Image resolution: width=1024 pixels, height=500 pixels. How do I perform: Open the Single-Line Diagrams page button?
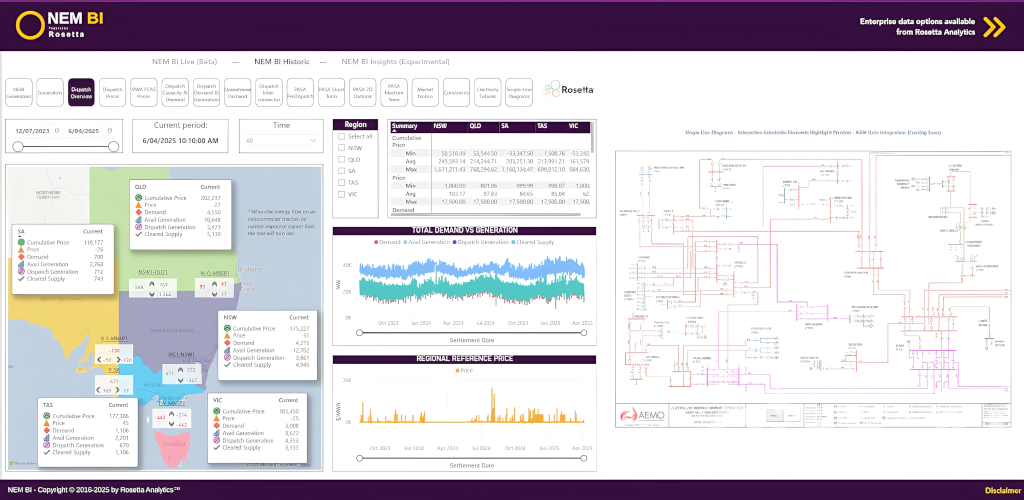(519, 93)
